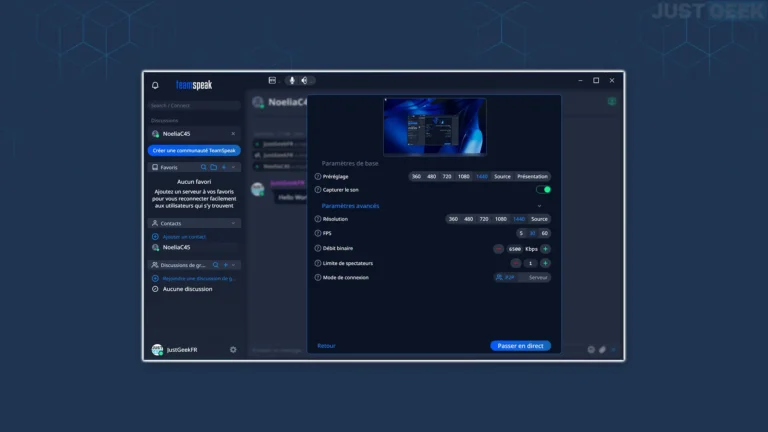This screenshot has height=432, width=768.
Task: Click the Retour link
Action: point(326,346)
